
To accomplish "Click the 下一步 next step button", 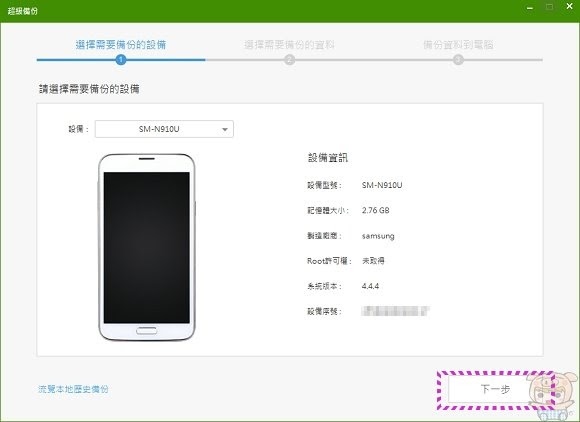I will (x=495, y=389).
